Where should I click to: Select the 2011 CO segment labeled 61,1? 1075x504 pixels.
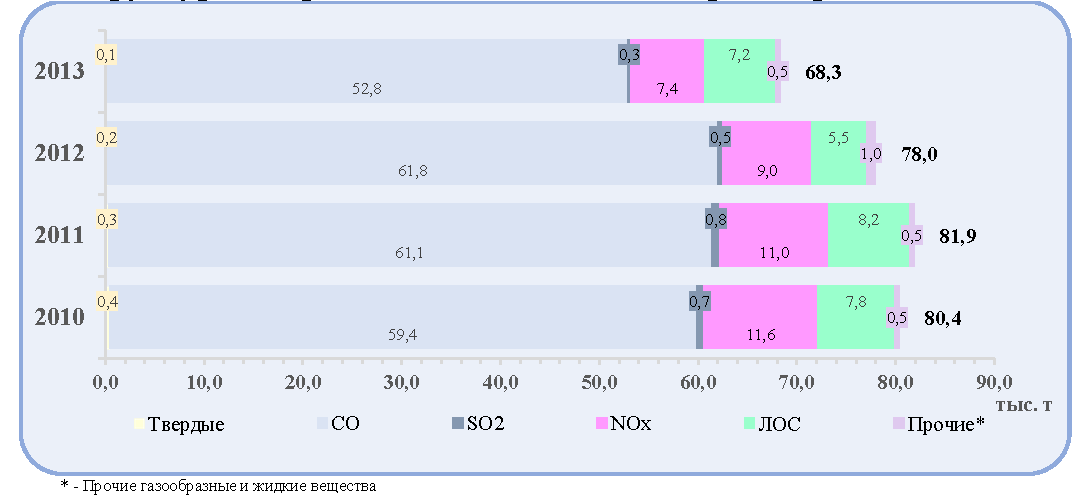click(409, 235)
